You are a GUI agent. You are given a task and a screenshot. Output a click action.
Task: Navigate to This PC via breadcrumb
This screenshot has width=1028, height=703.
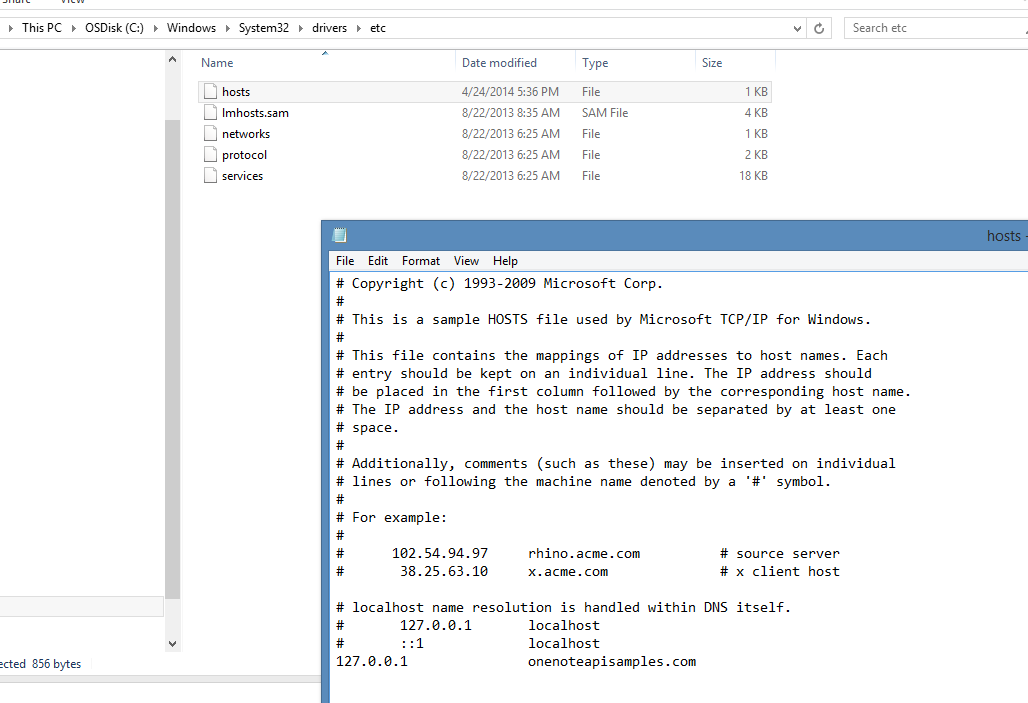[x=40, y=27]
